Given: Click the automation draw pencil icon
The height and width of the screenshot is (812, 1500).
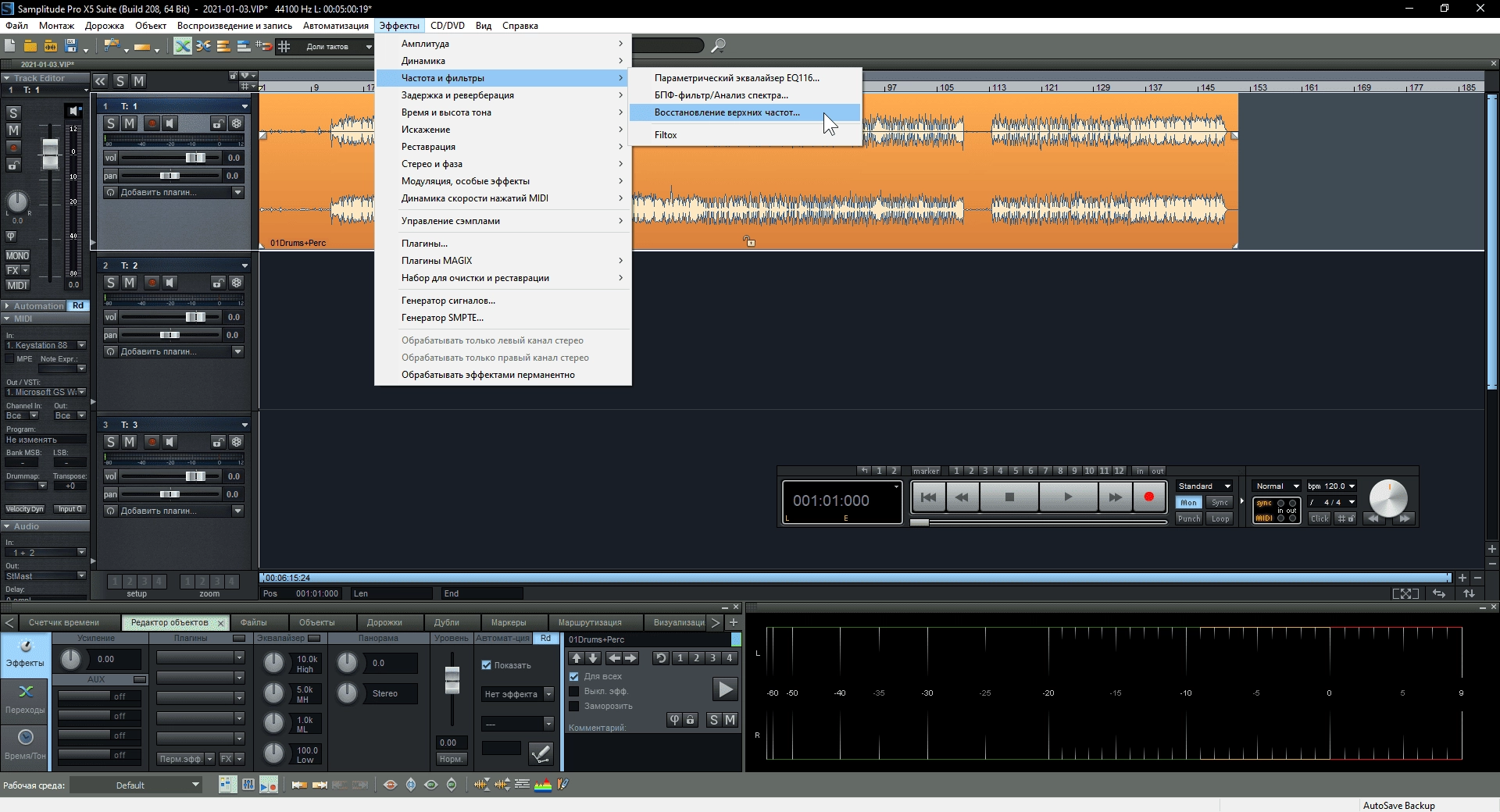Looking at the screenshot, I should pos(541,753).
